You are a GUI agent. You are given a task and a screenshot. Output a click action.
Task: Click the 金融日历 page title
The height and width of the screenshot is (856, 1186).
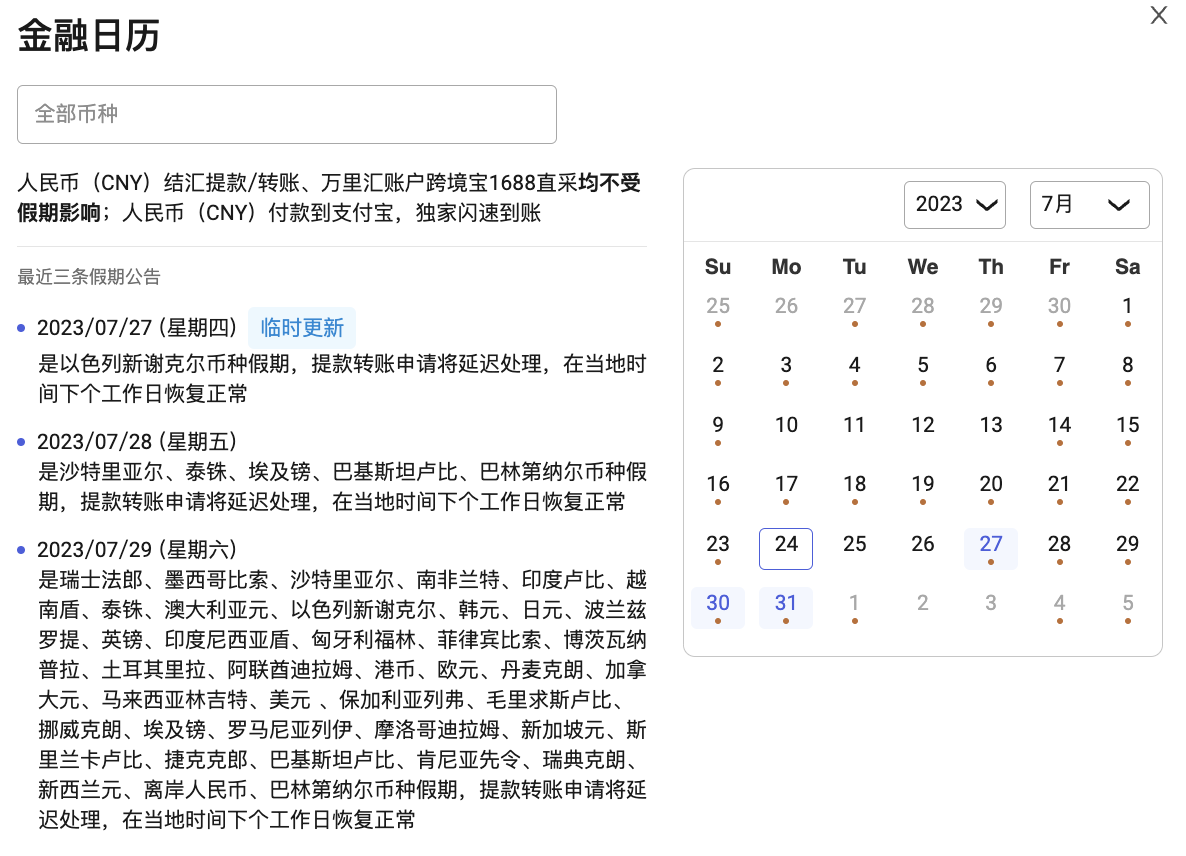pos(90,33)
